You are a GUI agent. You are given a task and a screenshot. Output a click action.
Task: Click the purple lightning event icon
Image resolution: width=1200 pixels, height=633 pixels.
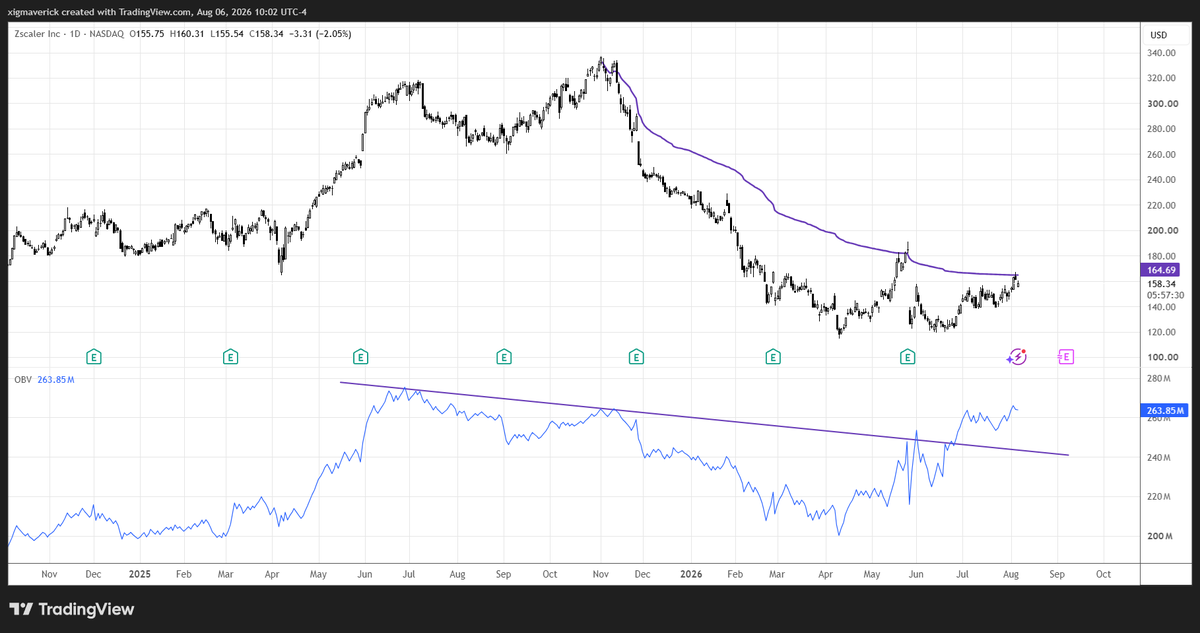coord(1017,356)
